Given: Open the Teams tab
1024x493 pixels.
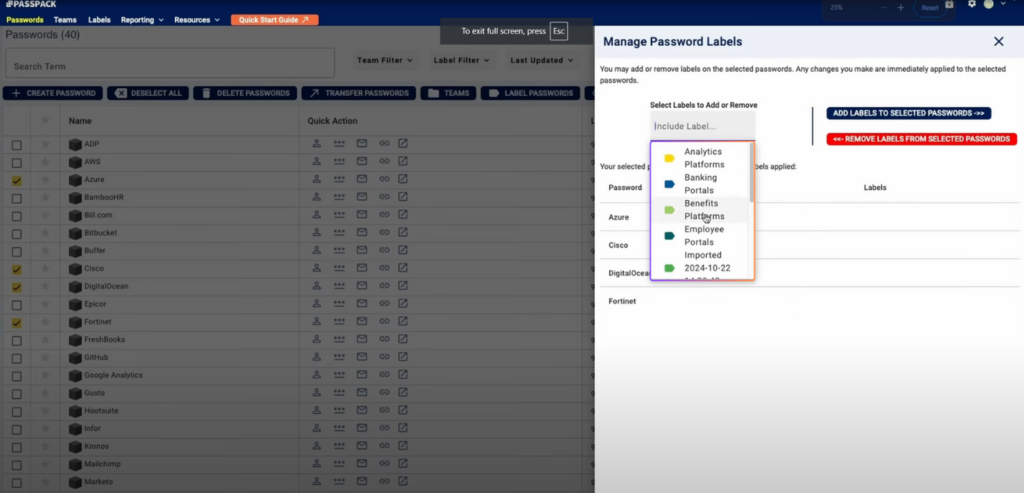Looking at the screenshot, I should point(65,20).
